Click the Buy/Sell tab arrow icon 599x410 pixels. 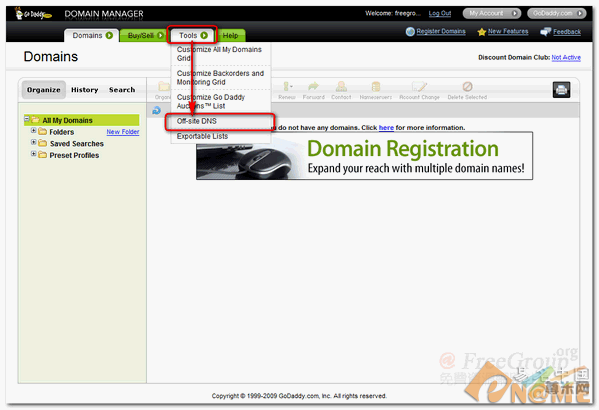(160, 35)
